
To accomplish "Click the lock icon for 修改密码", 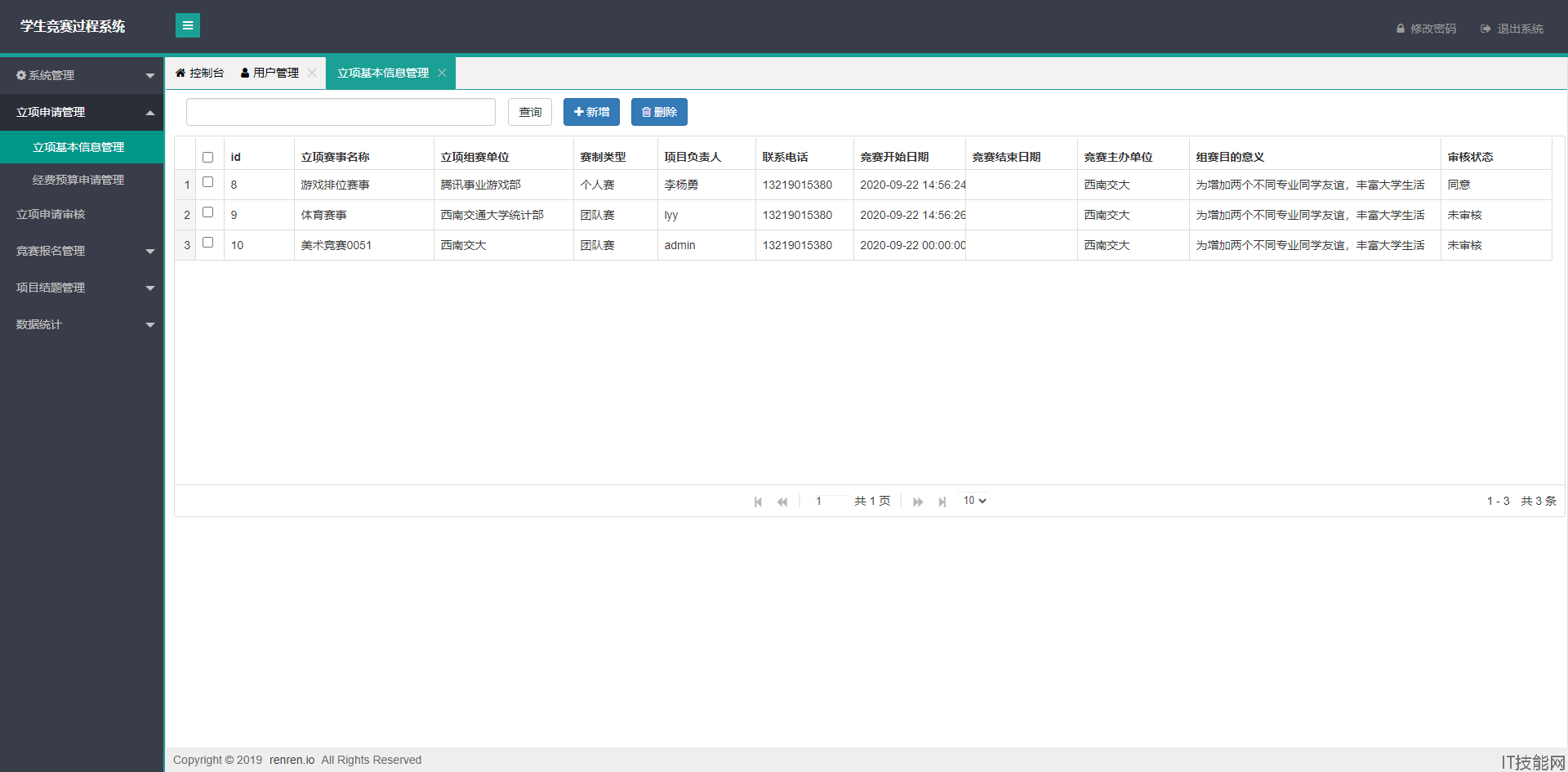I will [1401, 29].
